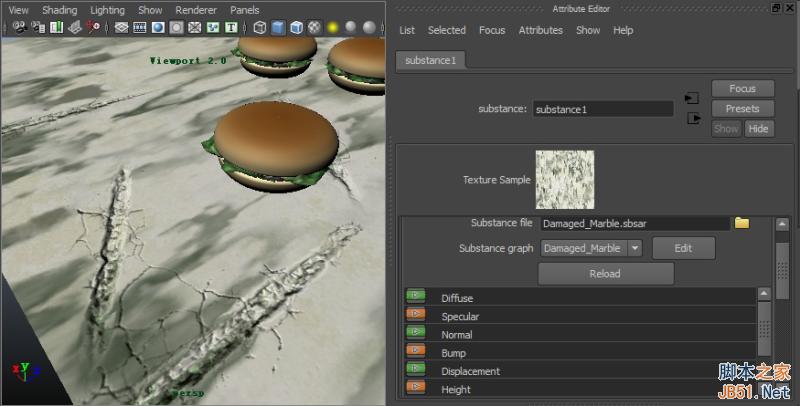Browse for substance file with folder icon
Image resolution: width=800 pixels, height=406 pixels.
[x=742, y=223]
